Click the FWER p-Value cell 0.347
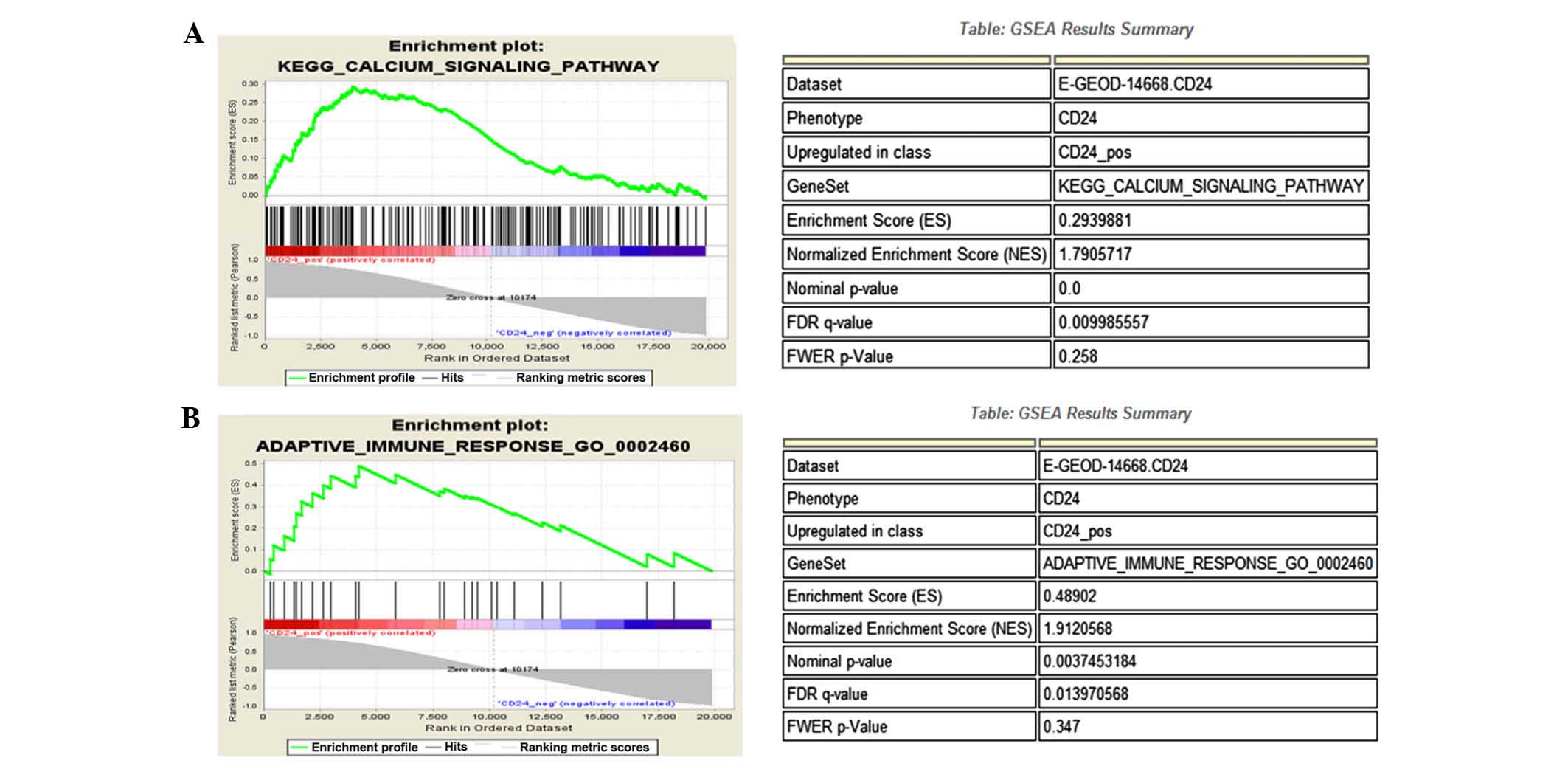Screen dimensions: 1568x766 click(1061, 726)
